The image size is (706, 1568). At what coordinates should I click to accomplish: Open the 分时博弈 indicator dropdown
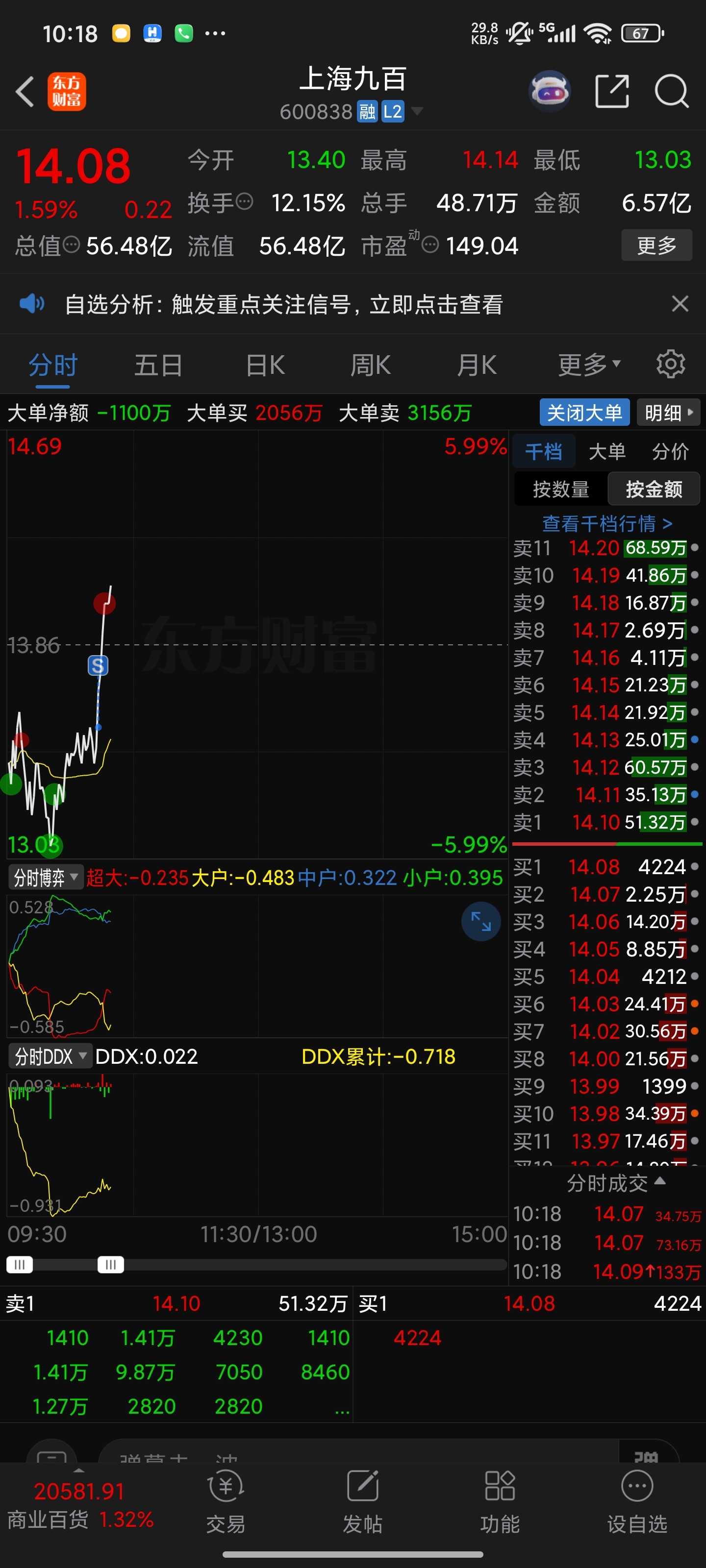[45, 877]
